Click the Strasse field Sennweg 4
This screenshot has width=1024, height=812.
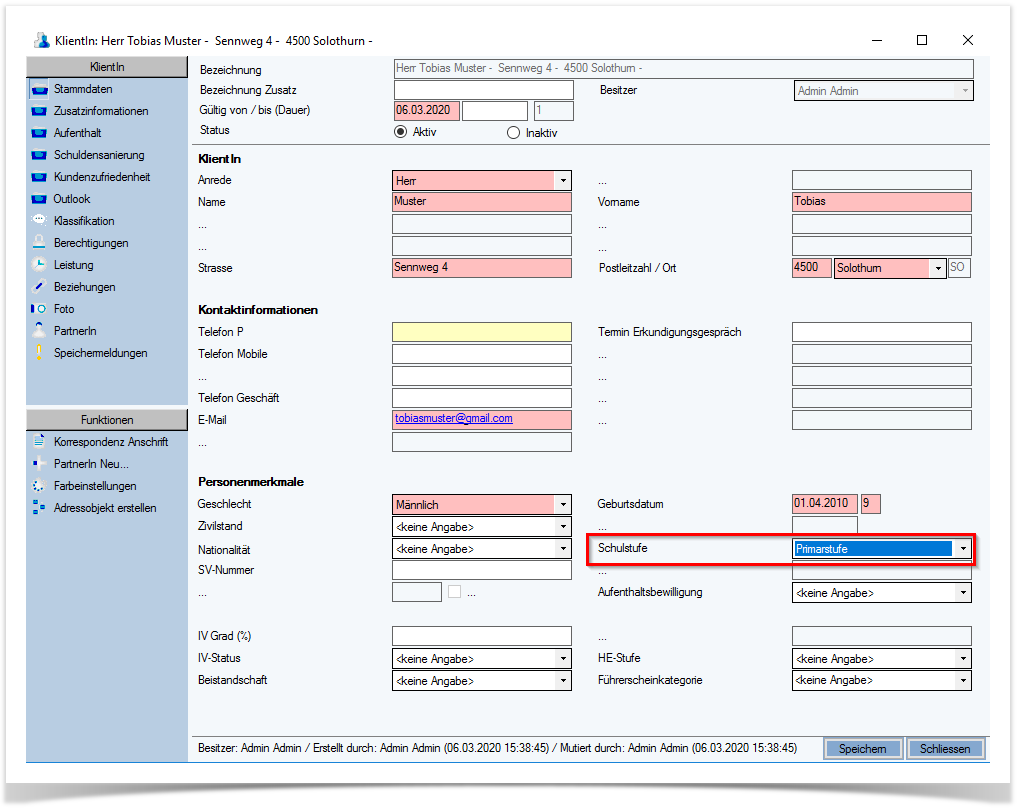(x=481, y=268)
